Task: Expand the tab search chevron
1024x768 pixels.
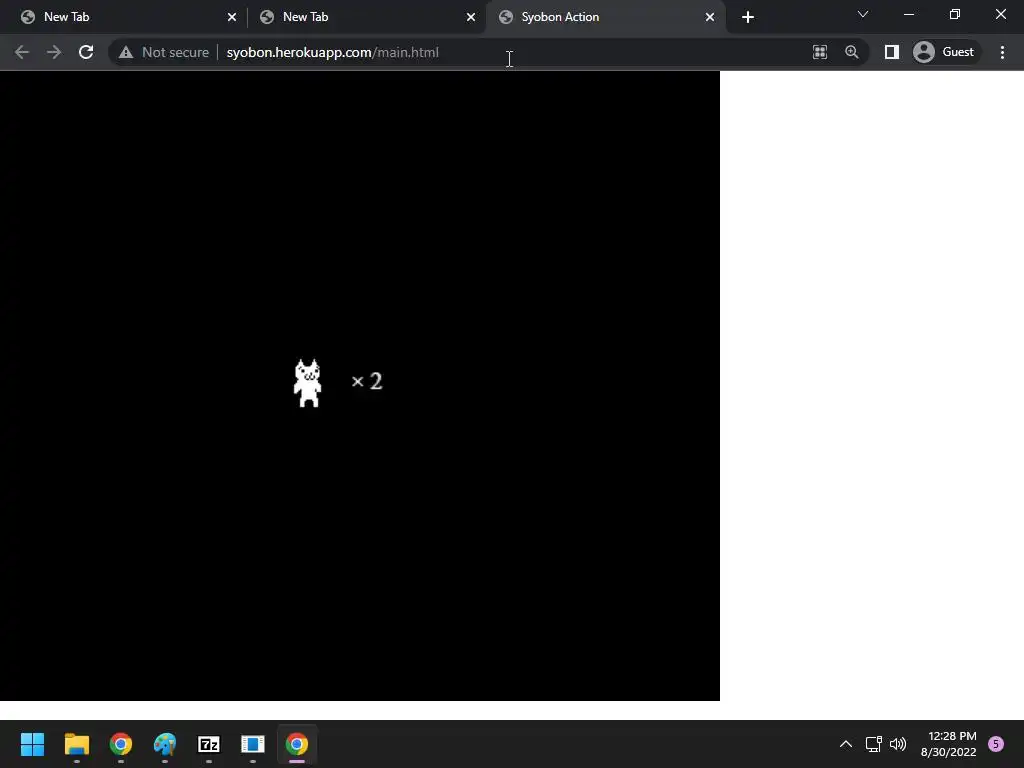Action: point(863,14)
